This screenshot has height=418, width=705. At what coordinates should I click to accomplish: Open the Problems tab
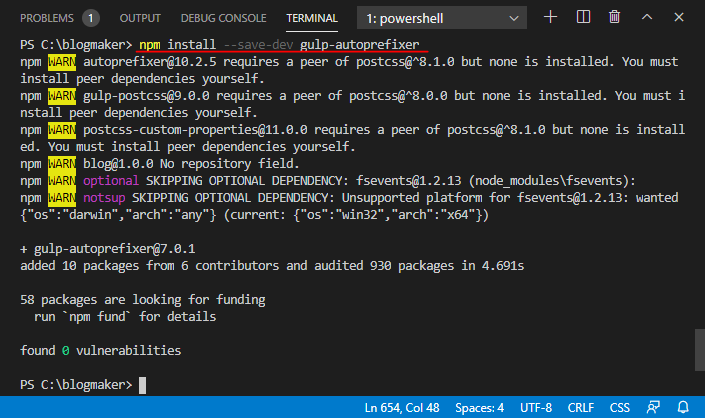pos(47,18)
